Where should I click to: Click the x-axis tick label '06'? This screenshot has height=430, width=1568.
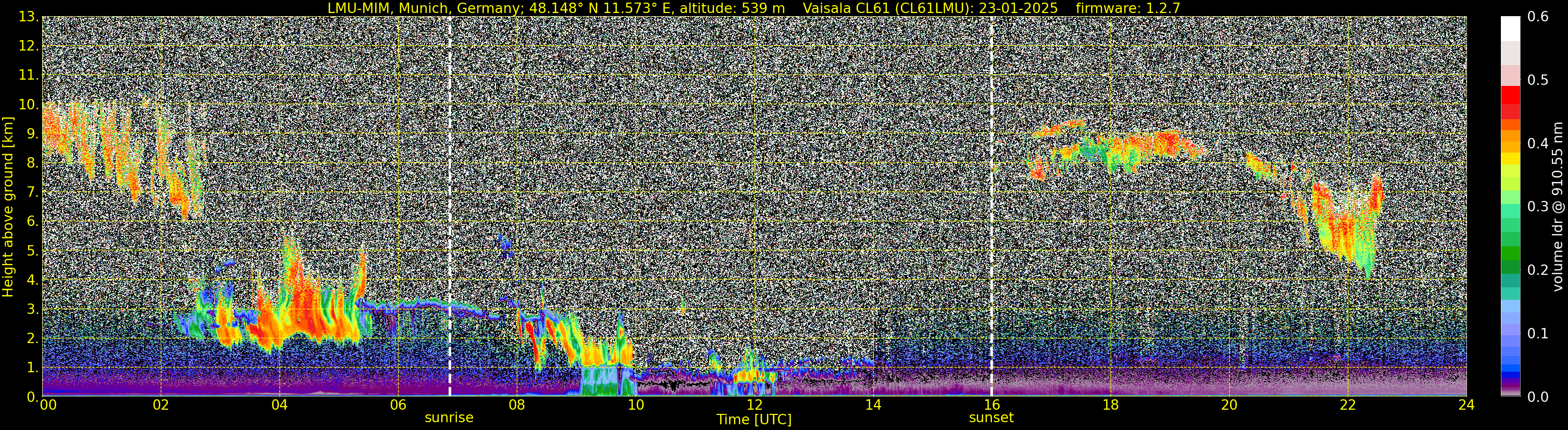(398, 406)
